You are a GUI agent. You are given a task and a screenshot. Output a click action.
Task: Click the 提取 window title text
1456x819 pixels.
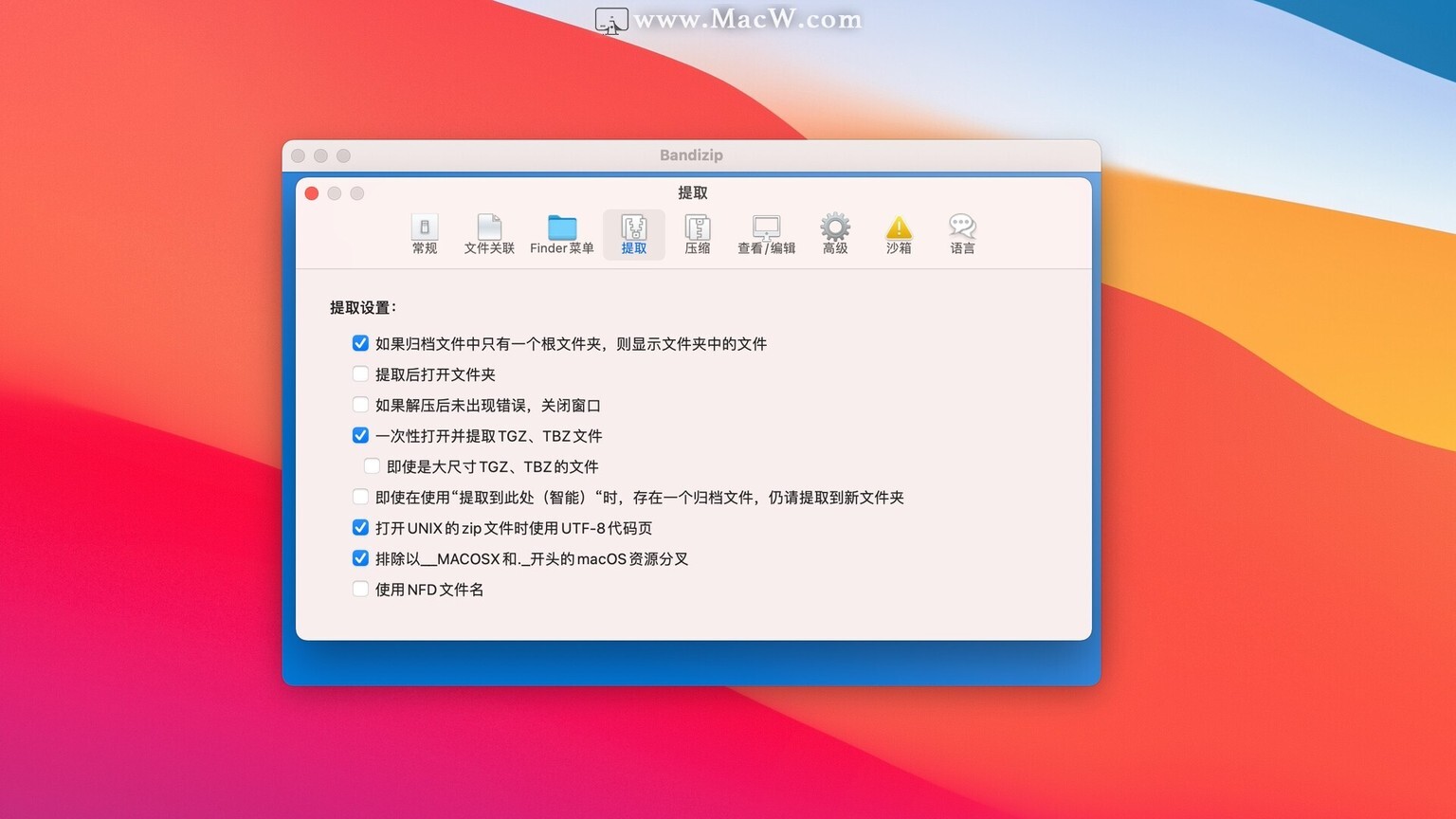click(693, 192)
